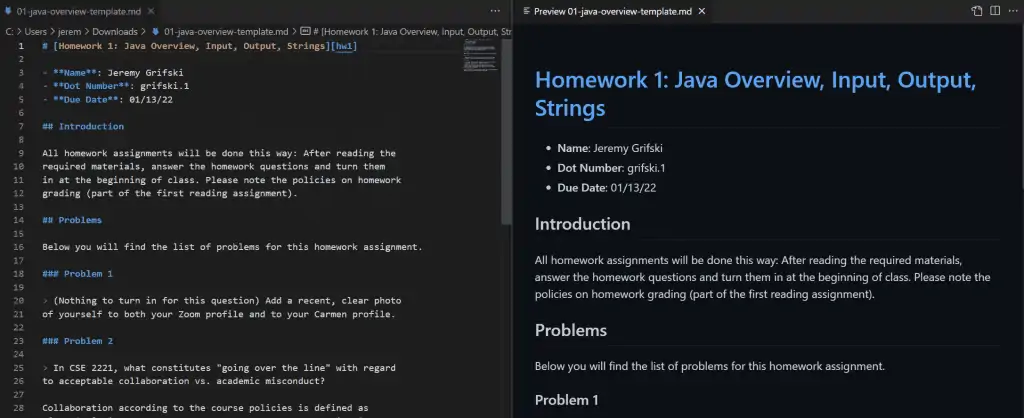Click the Homework 1 title link in preview
Screen dimensions: 1024x418
point(756,94)
